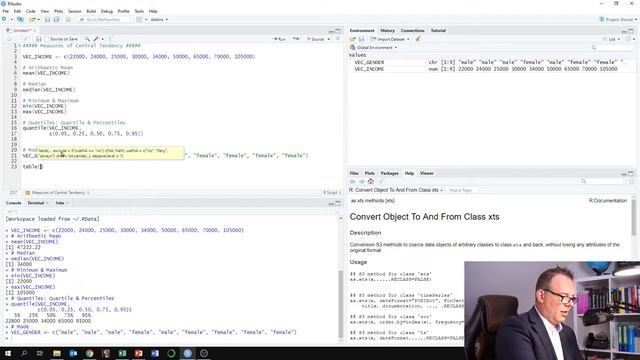
Task: Clear environment objects with broom icon
Action: coord(418,39)
